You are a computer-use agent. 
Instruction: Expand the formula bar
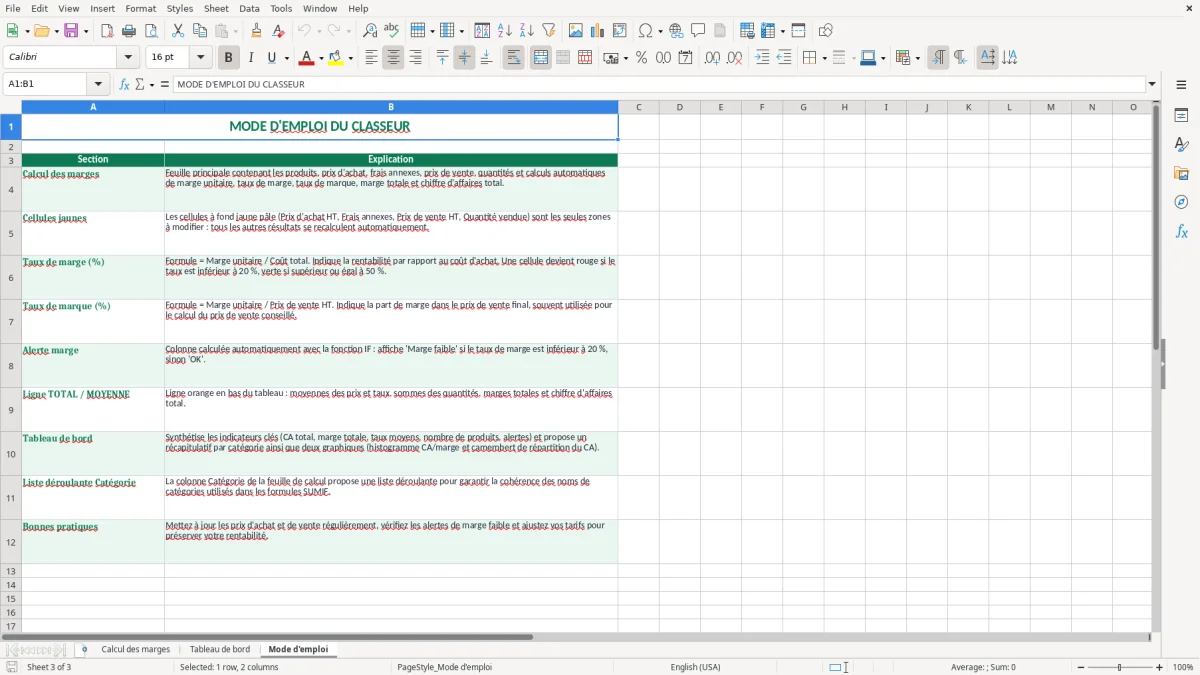click(1152, 84)
